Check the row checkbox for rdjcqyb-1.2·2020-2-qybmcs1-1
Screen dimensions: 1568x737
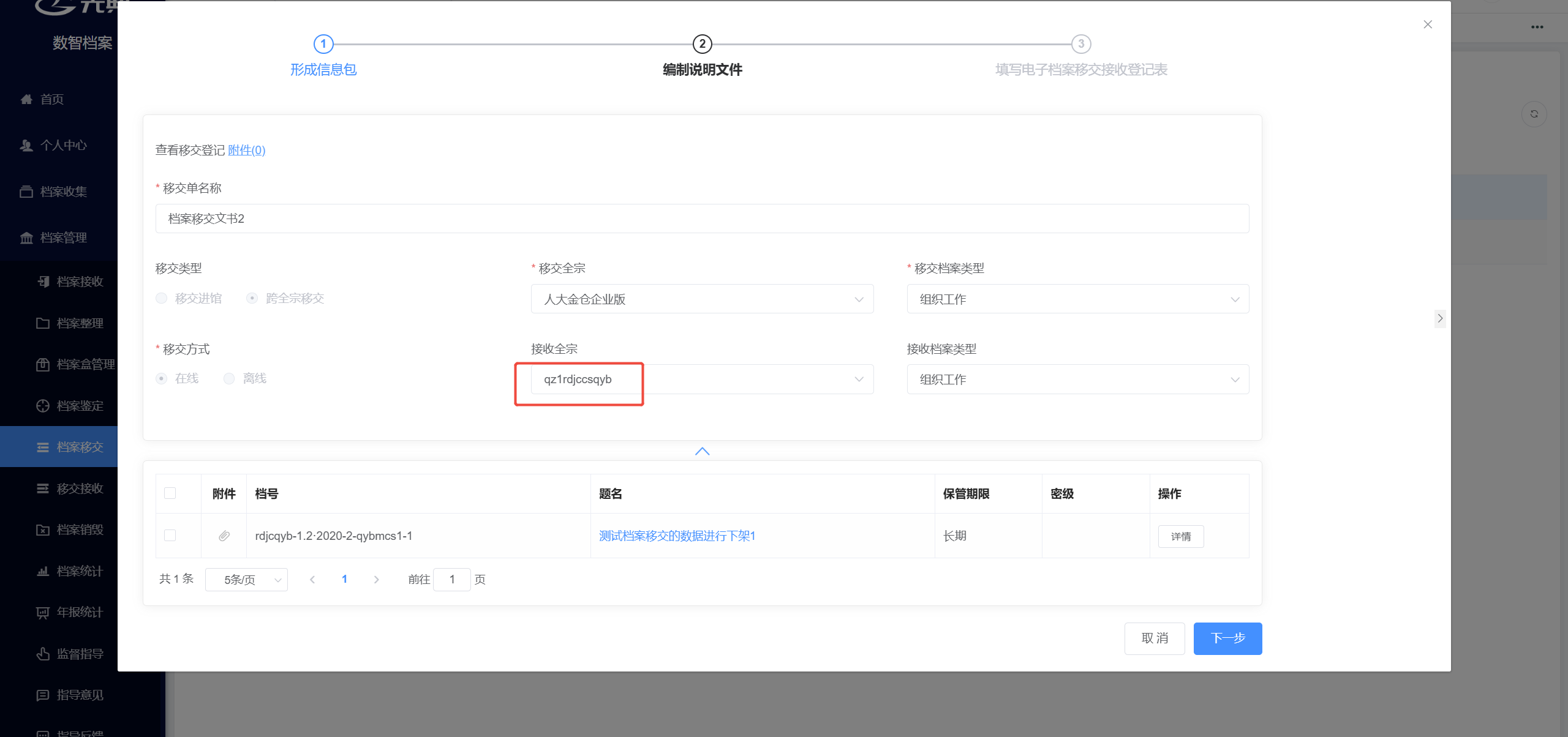(x=170, y=536)
